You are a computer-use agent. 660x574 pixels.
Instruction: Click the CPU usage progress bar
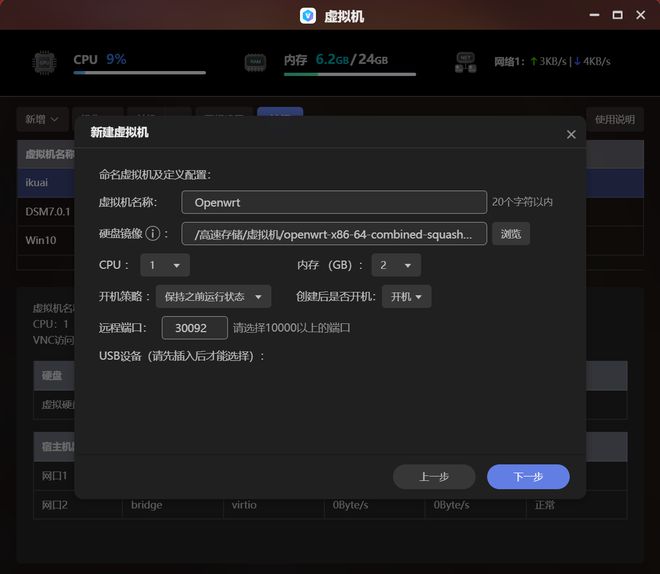139,73
